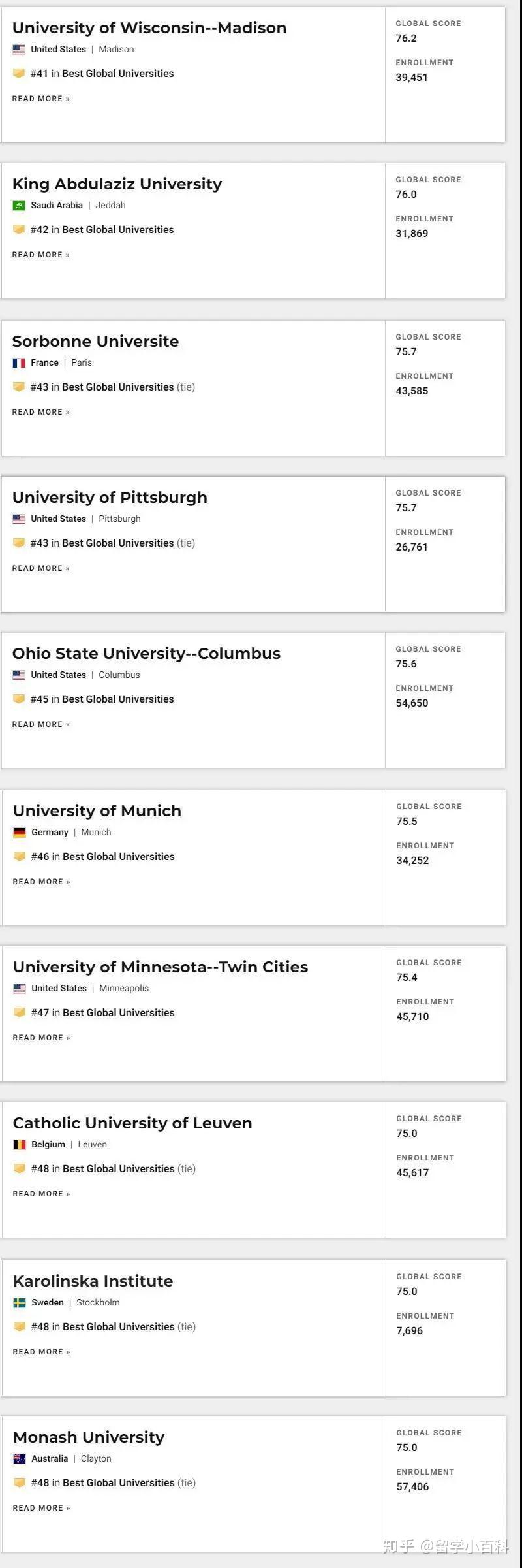Open the University of Pittsburgh title link
Screen dimensions: 522x1568
point(110,498)
